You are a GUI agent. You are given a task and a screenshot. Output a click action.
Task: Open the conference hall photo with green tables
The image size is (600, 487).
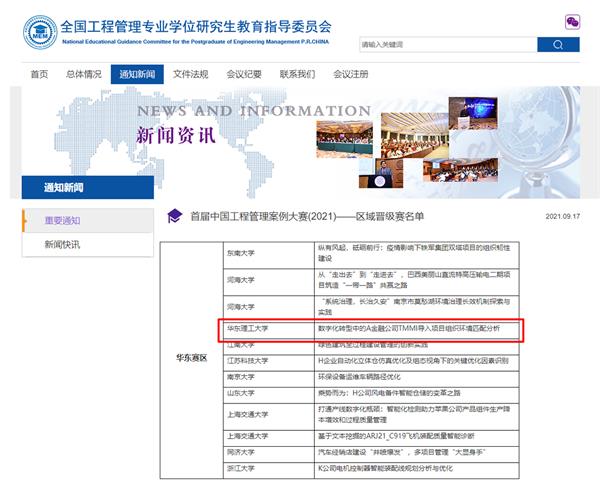344,139
